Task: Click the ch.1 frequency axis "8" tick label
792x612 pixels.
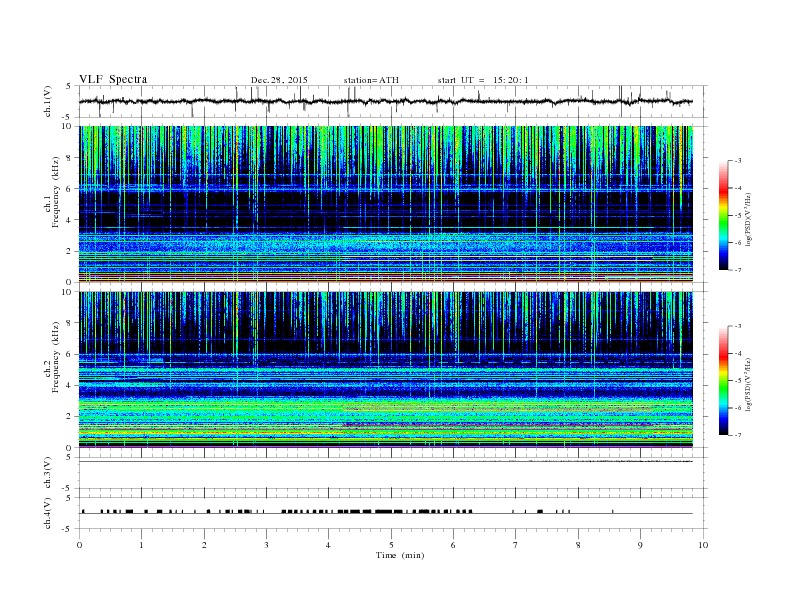Action: pos(69,158)
